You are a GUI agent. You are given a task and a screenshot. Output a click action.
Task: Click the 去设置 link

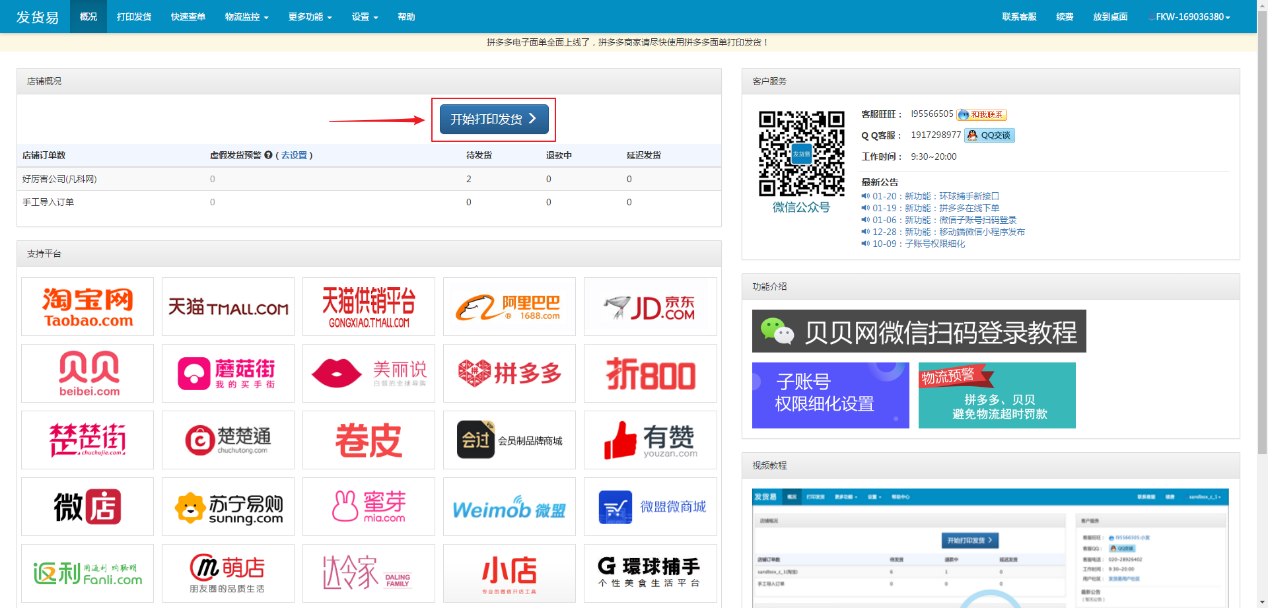pyautogui.click(x=294, y=156)
